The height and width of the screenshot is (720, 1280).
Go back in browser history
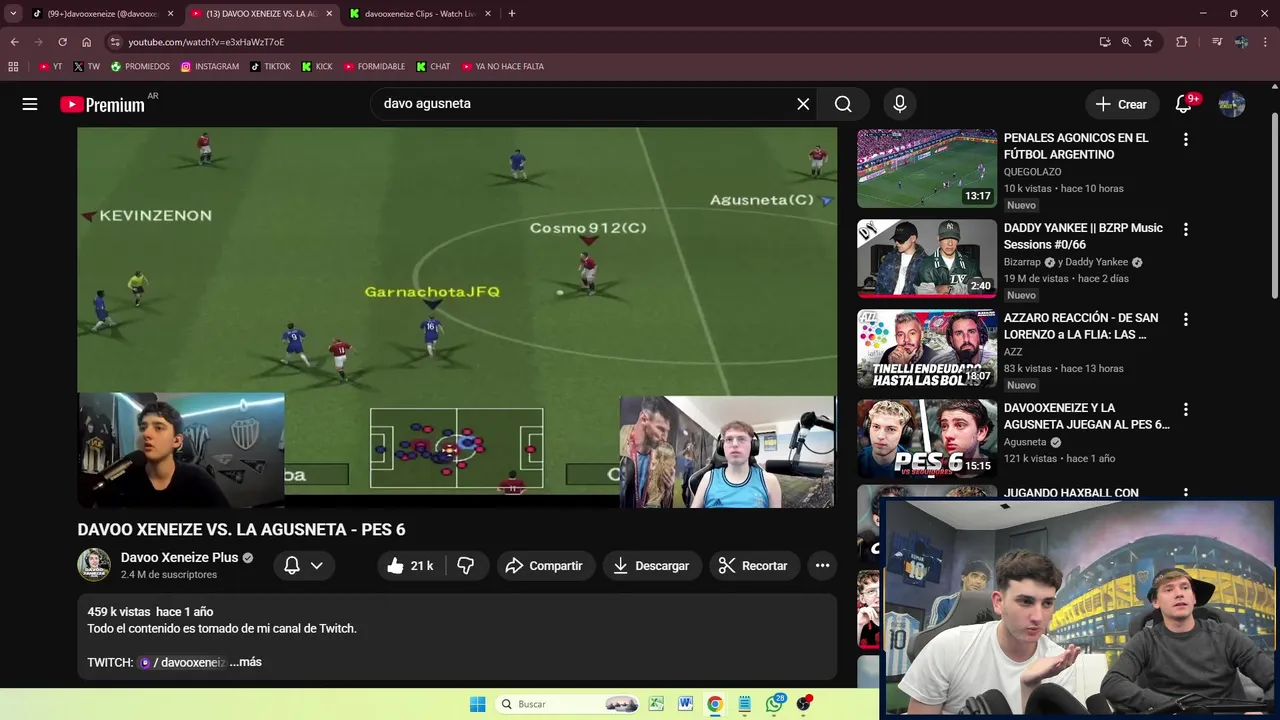pos(14,42)
